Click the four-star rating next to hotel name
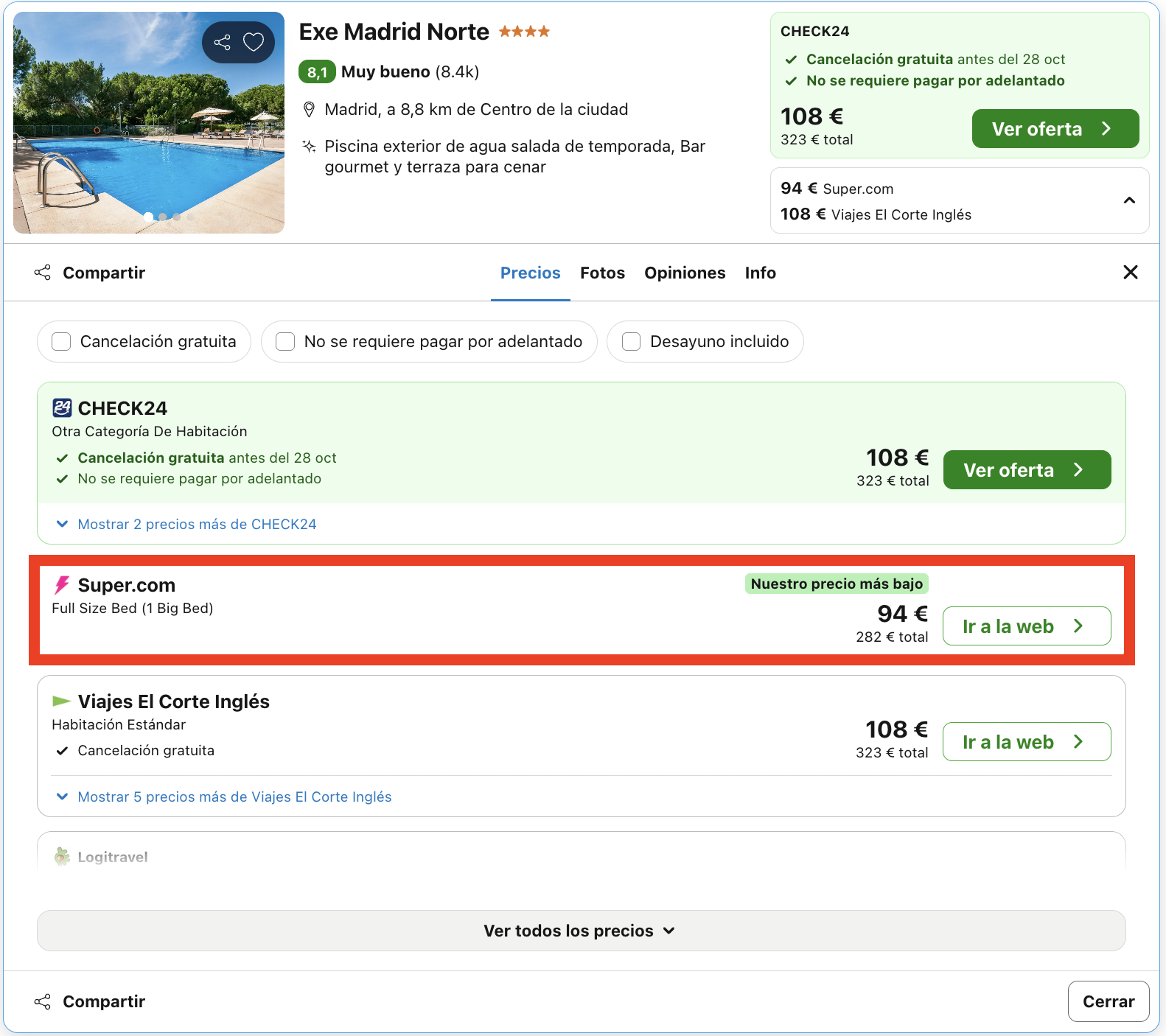This screenshot has width=1166, height=1036. [524, 32]
